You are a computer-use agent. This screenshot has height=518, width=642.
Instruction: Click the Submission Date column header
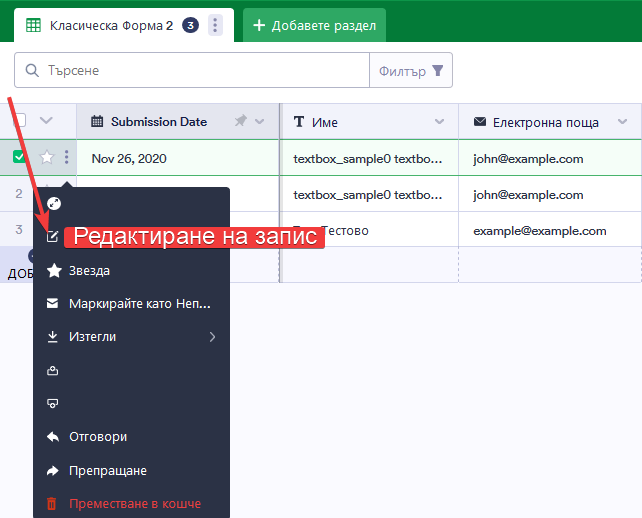178,122
